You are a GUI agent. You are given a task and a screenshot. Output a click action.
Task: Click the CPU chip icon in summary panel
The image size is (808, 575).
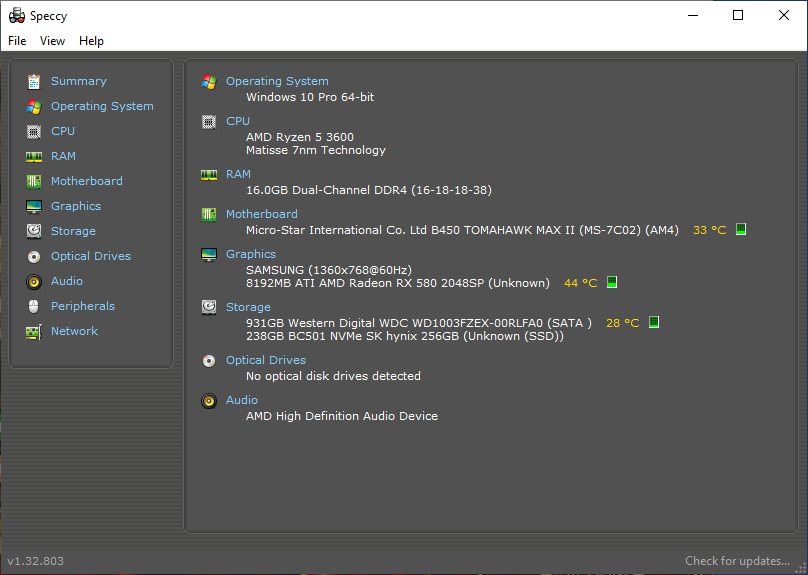pyautogui.click(x=209, y=122)
